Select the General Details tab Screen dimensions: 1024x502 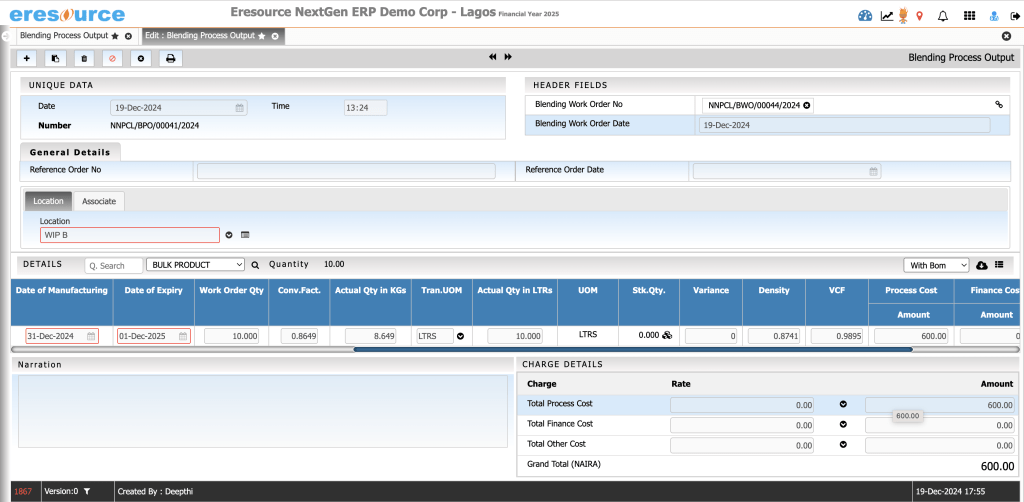click(x=70, y=152)
